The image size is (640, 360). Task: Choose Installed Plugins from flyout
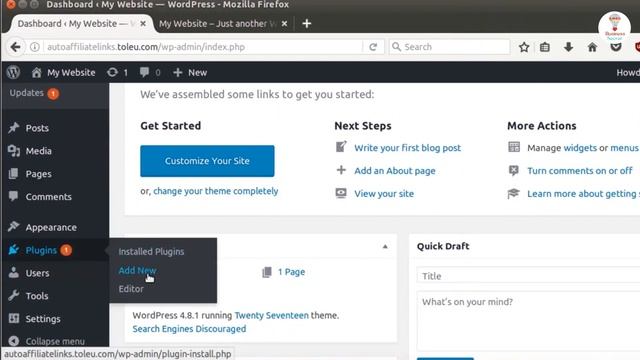tap(151, 251)
